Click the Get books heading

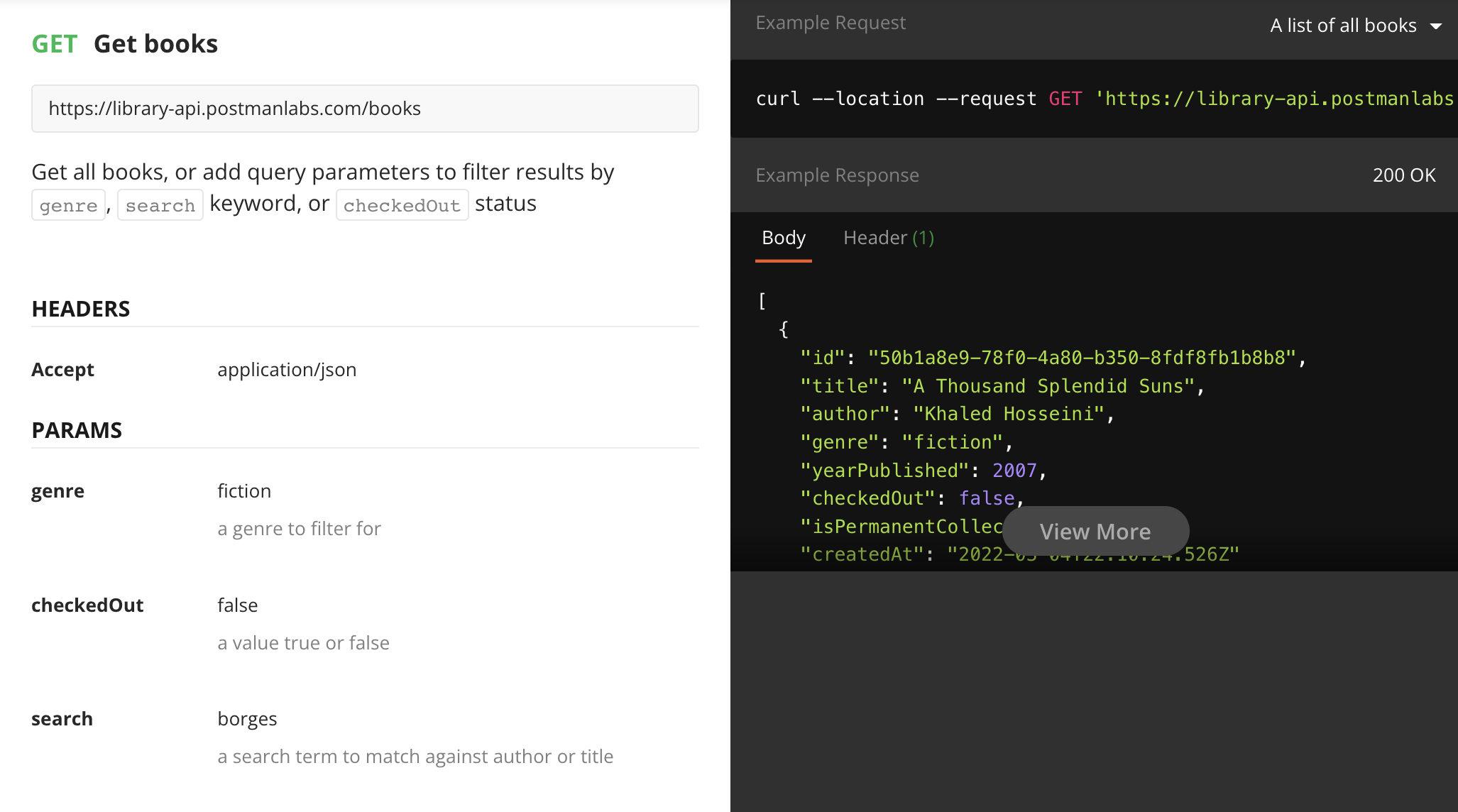pos(155,43)
